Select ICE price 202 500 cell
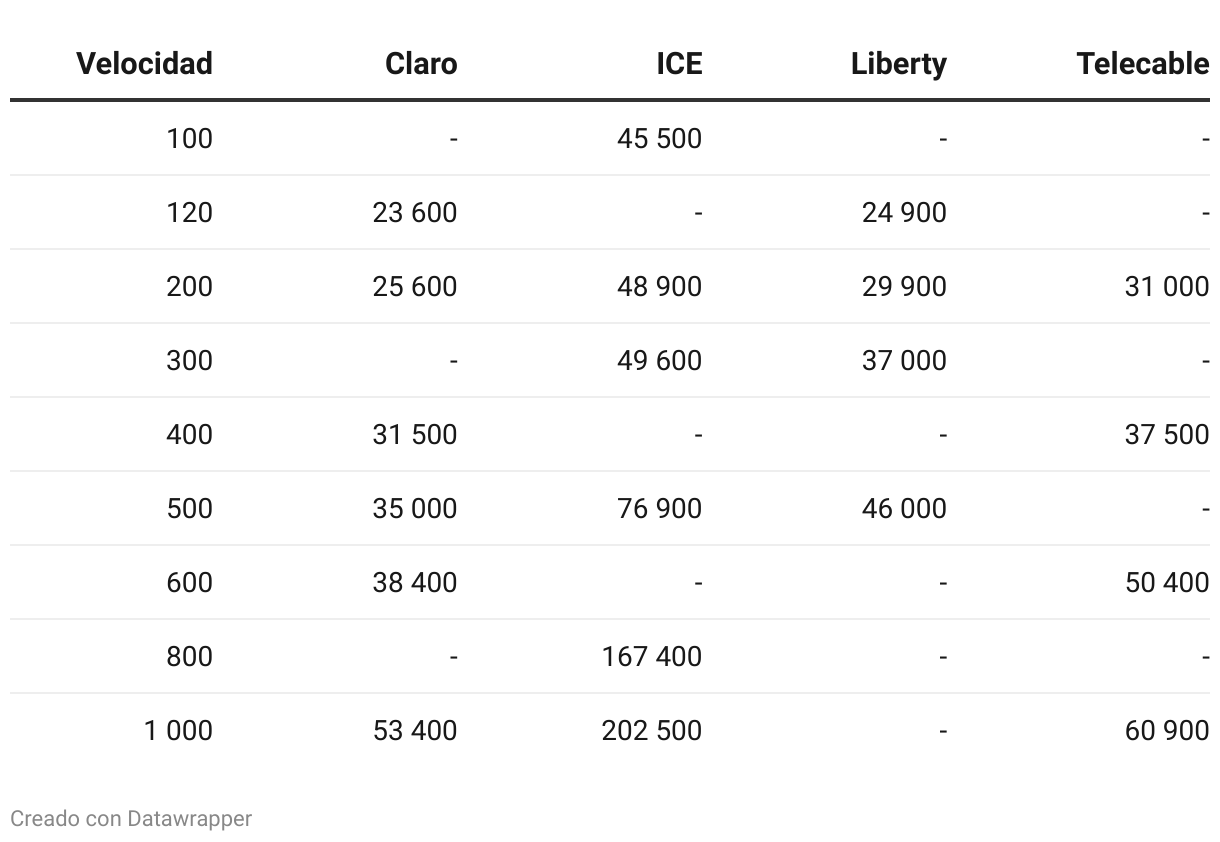 point(652,731)
